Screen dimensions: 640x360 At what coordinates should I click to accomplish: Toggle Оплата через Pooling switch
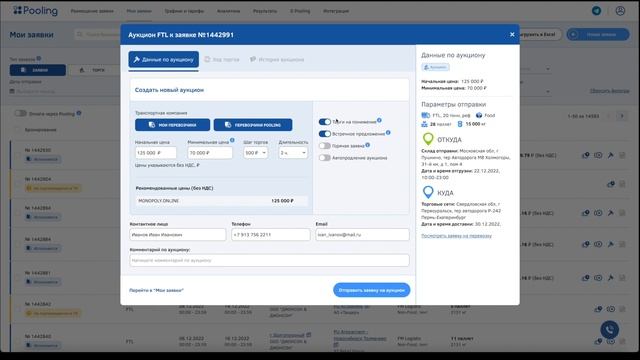[20, 113]
